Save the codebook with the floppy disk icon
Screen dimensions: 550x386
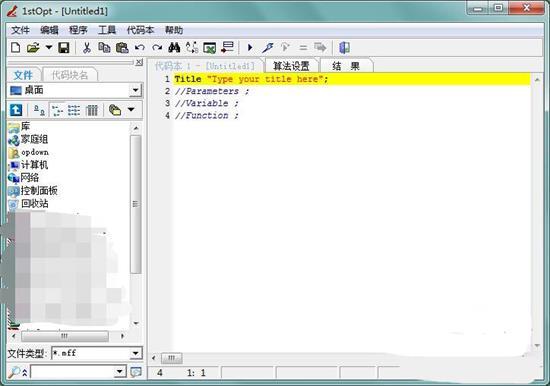(x=64, y=47)
